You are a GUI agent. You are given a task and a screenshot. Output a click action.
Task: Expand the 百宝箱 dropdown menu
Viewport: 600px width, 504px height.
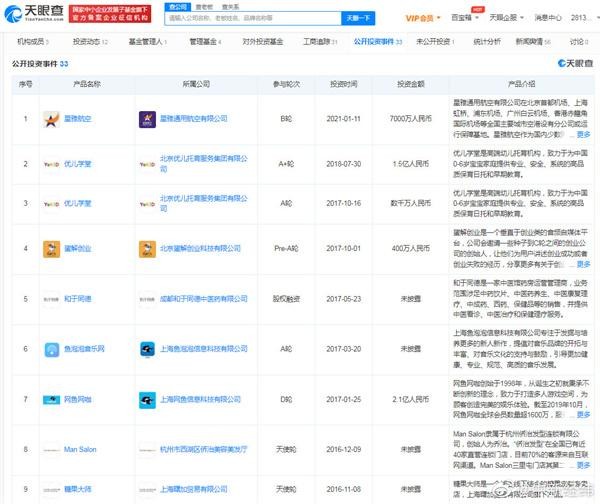[x=465, y=17]
